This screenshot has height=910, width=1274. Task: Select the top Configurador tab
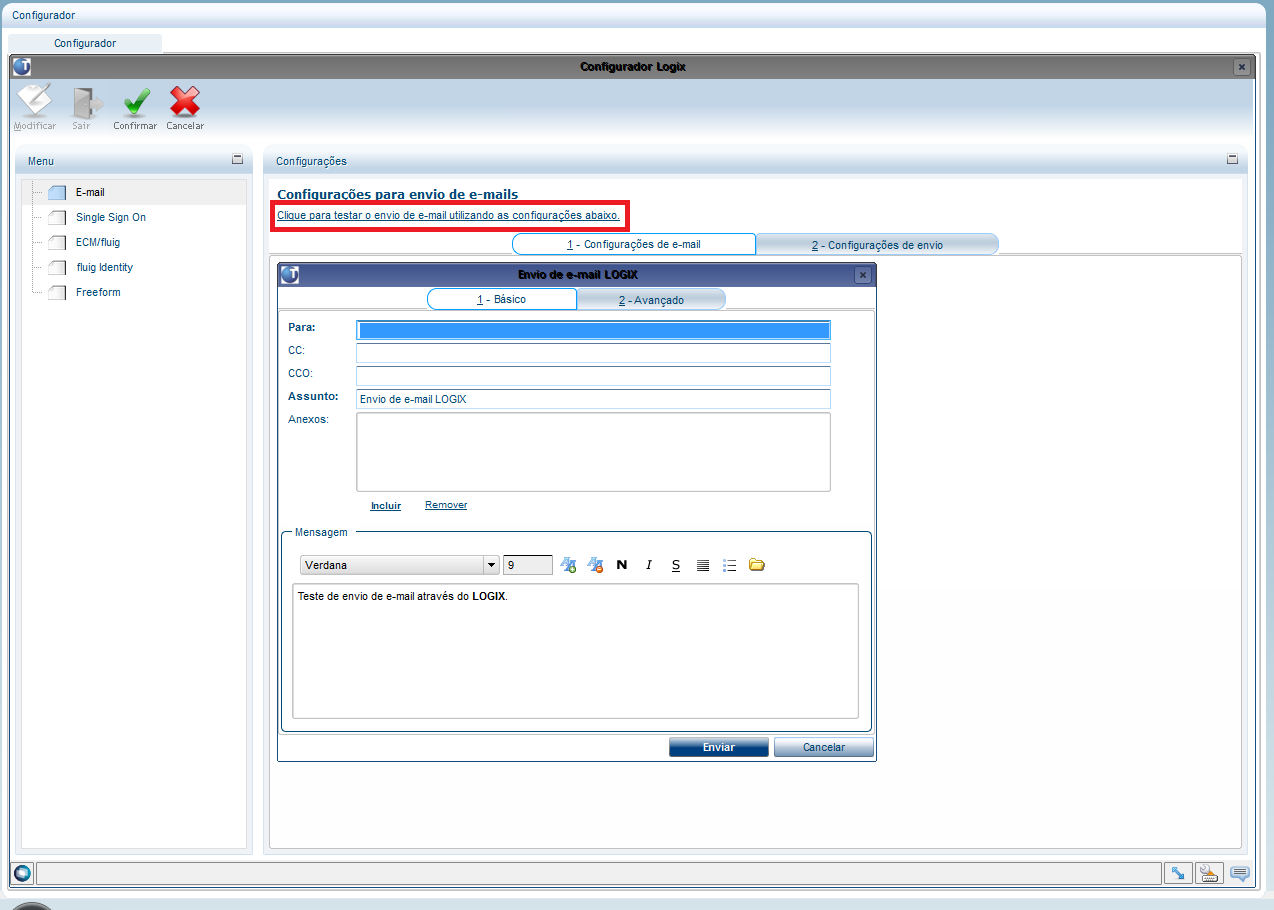(85, 43)
